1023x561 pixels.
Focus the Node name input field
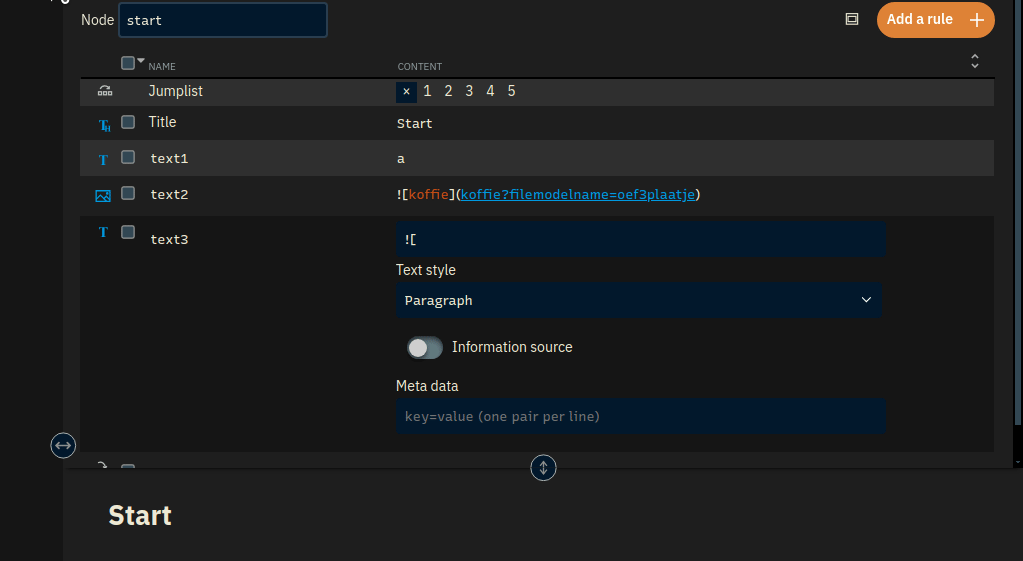pos(222,20)
